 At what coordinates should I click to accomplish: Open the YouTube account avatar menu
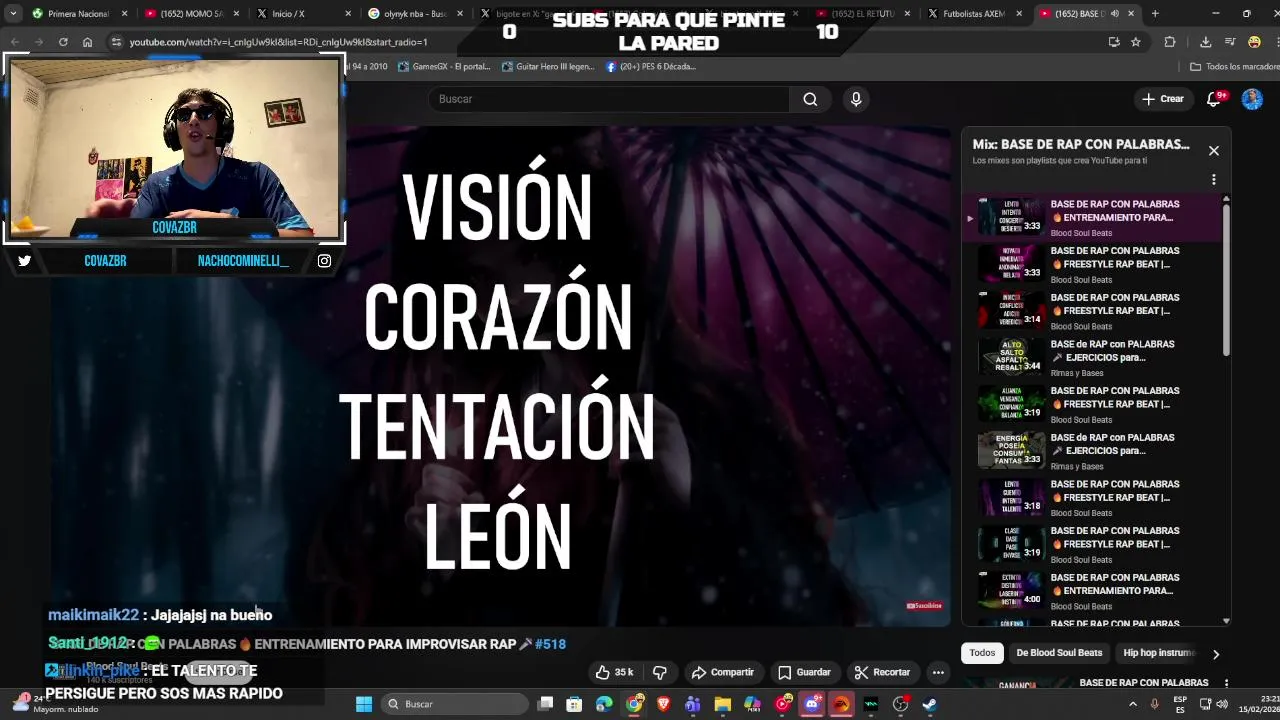pyautogui.click(x=1252, y=99)
